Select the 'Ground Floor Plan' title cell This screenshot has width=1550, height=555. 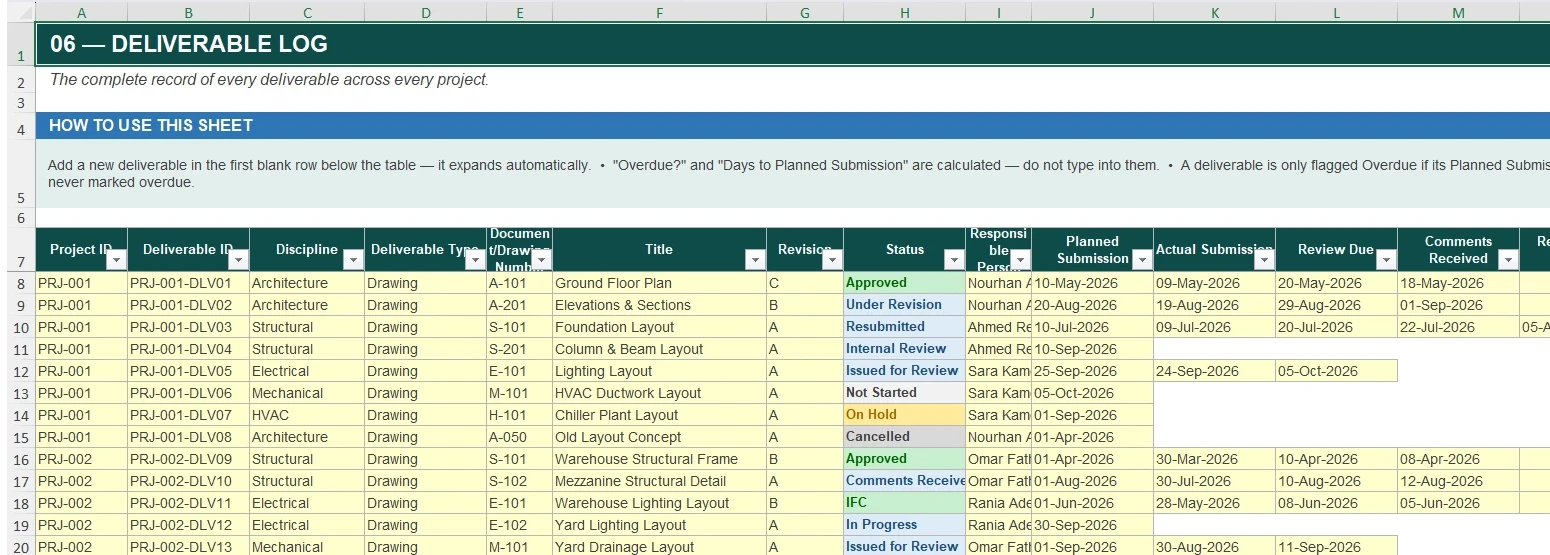coord(659,283)
